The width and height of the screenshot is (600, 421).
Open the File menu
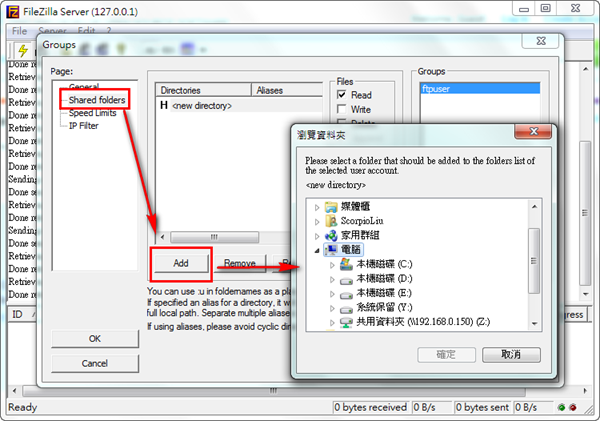[x=19, y=31]
